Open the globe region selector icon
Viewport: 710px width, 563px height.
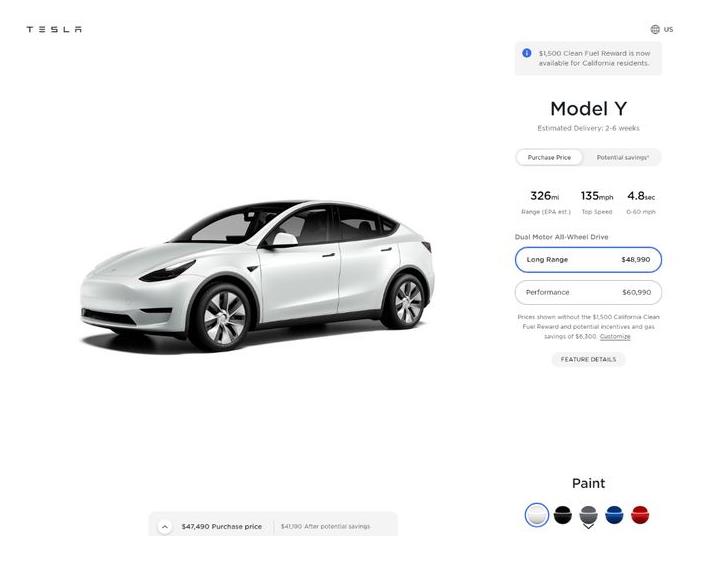click(x=655, y=29)
